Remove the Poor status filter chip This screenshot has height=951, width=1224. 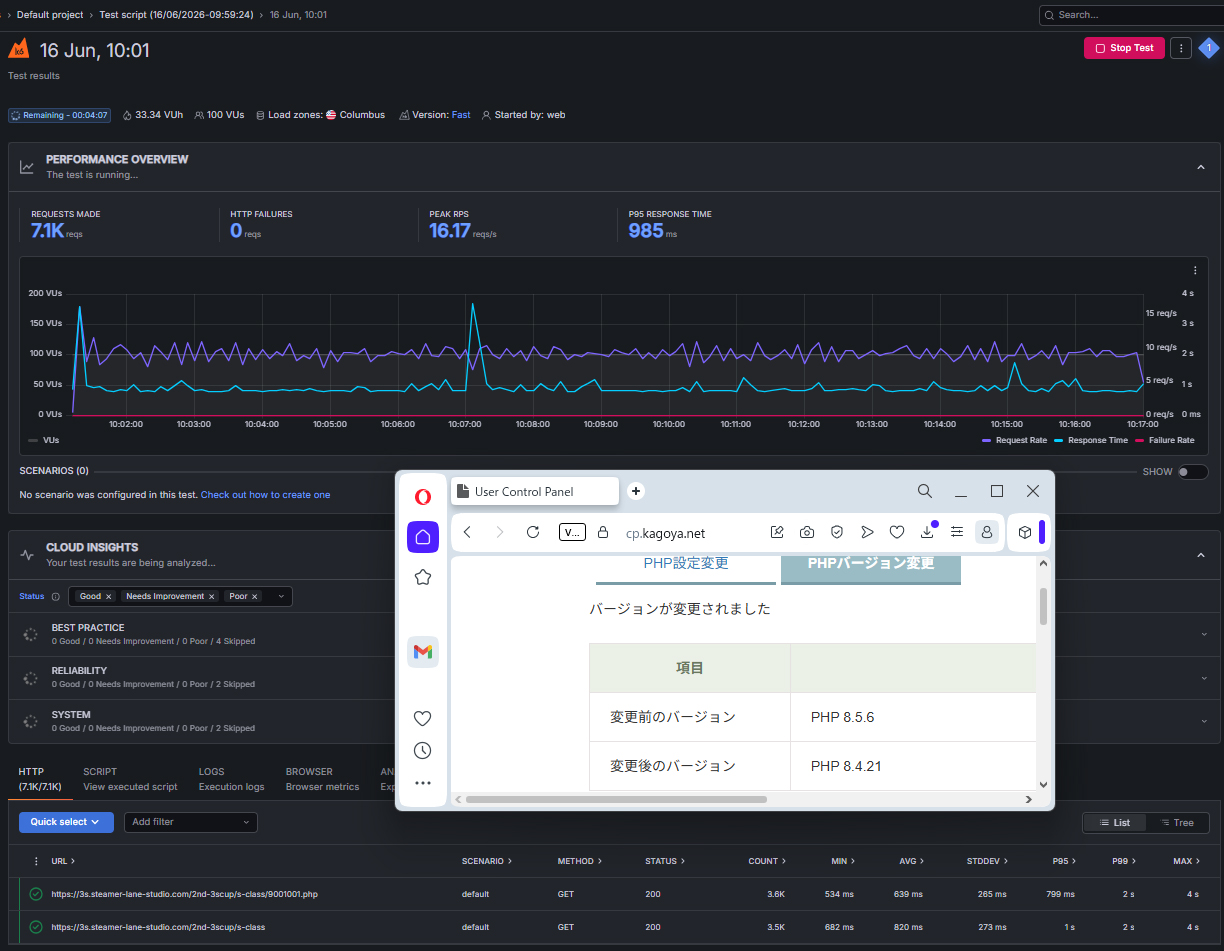click(255, 596)
